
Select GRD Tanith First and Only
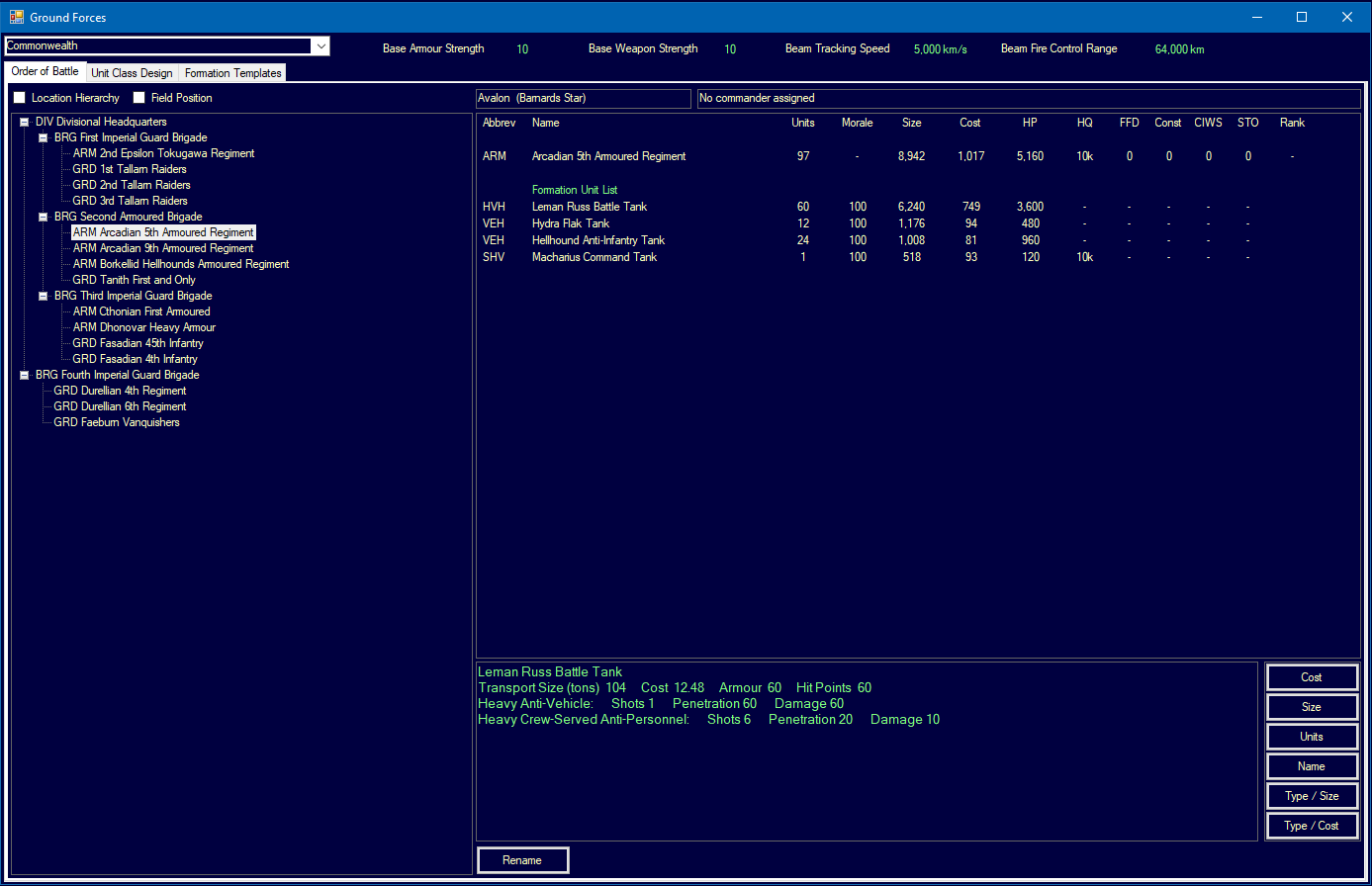[135, 280]
